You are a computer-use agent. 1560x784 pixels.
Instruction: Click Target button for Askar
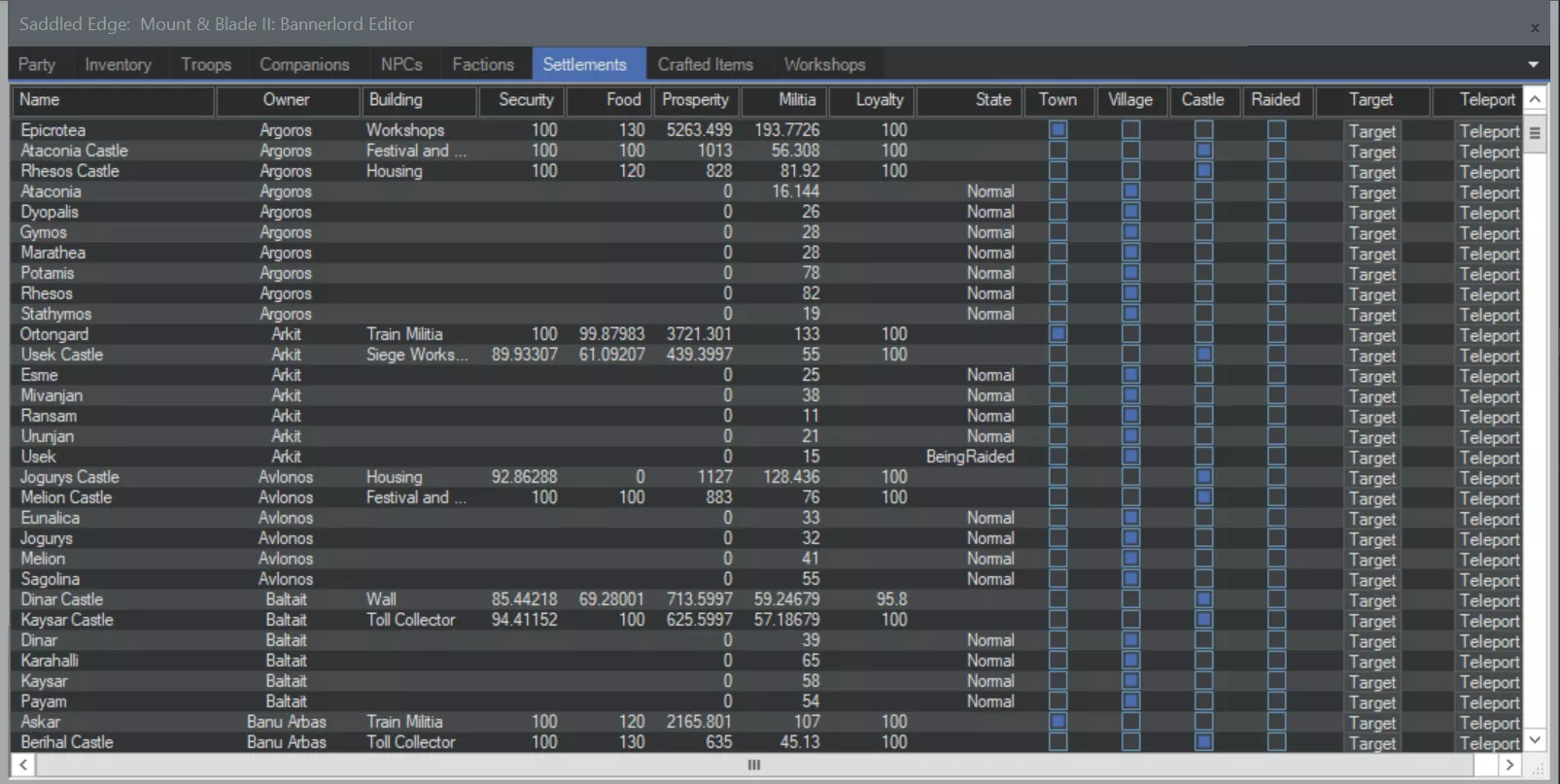click(x=1372, y=723)
